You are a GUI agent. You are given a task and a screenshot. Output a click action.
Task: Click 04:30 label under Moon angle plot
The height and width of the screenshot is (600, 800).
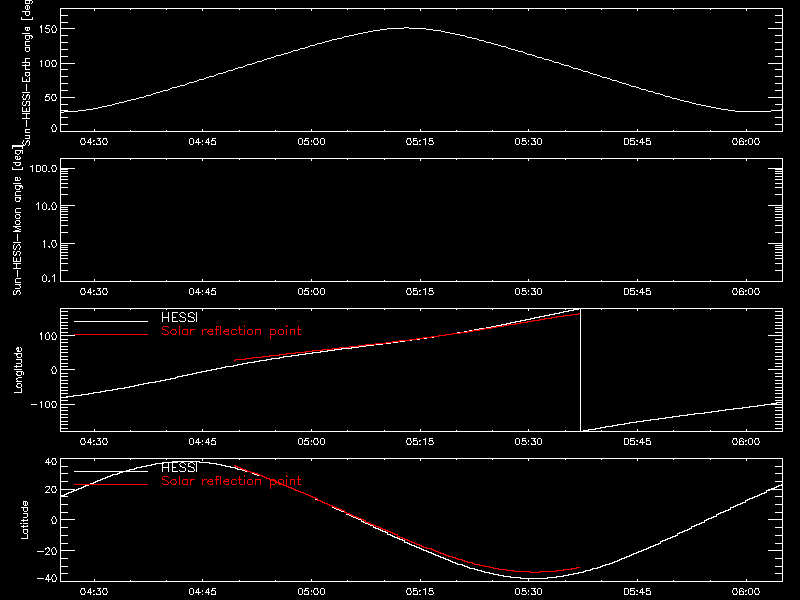(x=94, y=292)
